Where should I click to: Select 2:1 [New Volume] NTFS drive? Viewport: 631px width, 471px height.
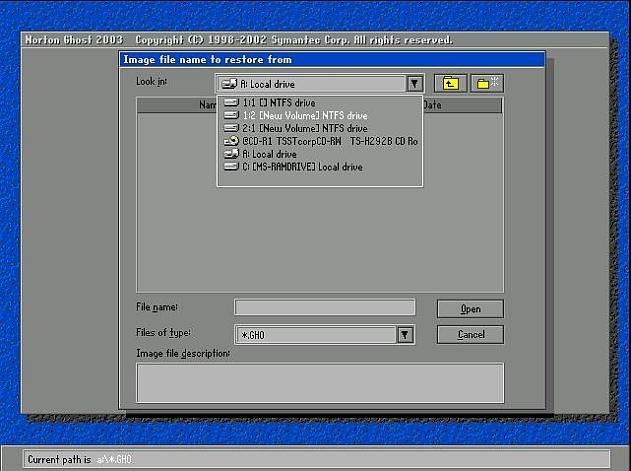click(x=320, y=128)
